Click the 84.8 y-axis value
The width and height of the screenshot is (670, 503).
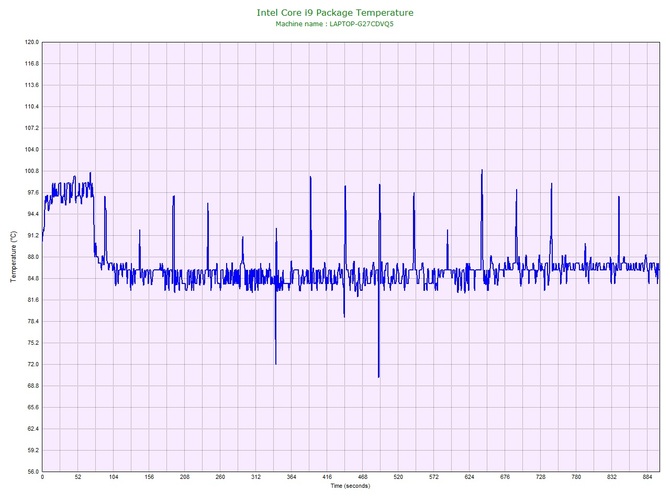(x=33, y=278)
